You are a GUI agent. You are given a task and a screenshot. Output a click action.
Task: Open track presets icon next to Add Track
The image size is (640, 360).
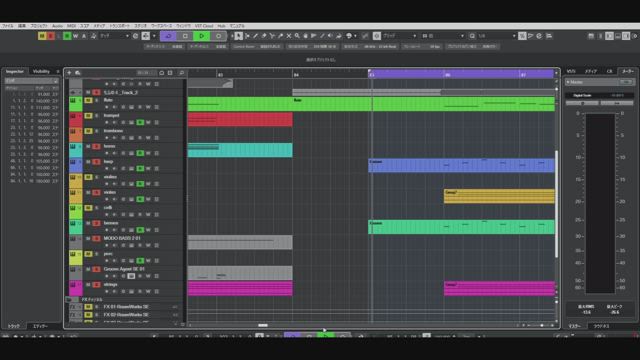coord(78,73)
